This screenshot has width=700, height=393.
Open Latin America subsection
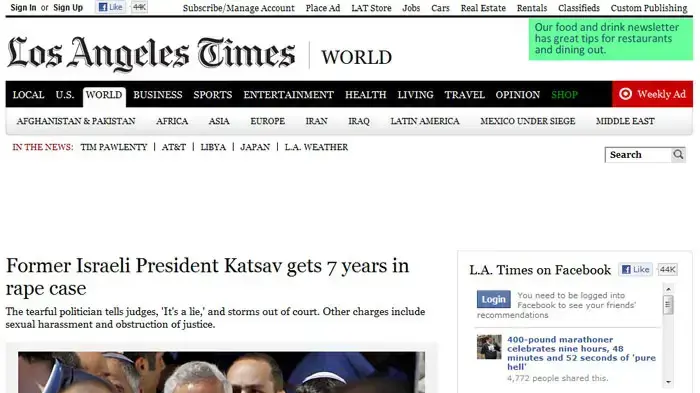click(425, 121)
